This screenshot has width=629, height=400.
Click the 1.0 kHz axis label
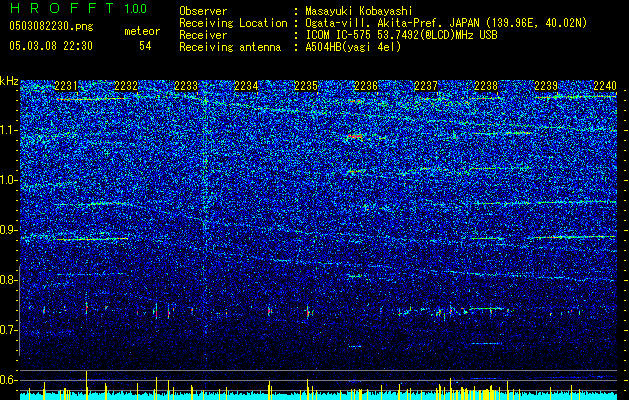point(9,180)
